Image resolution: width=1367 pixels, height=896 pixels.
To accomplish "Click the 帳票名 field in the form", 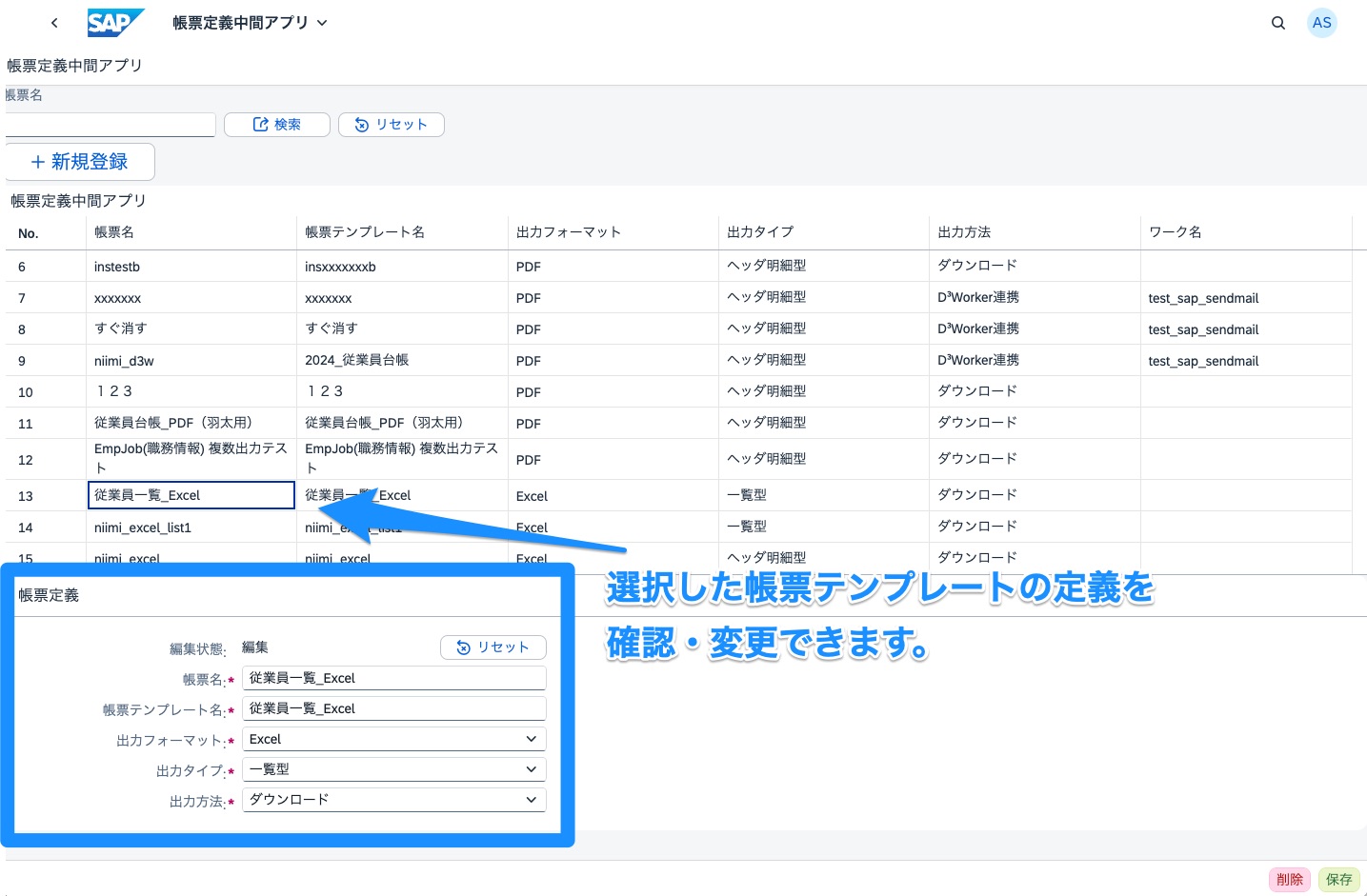I will tap(394, 678).
